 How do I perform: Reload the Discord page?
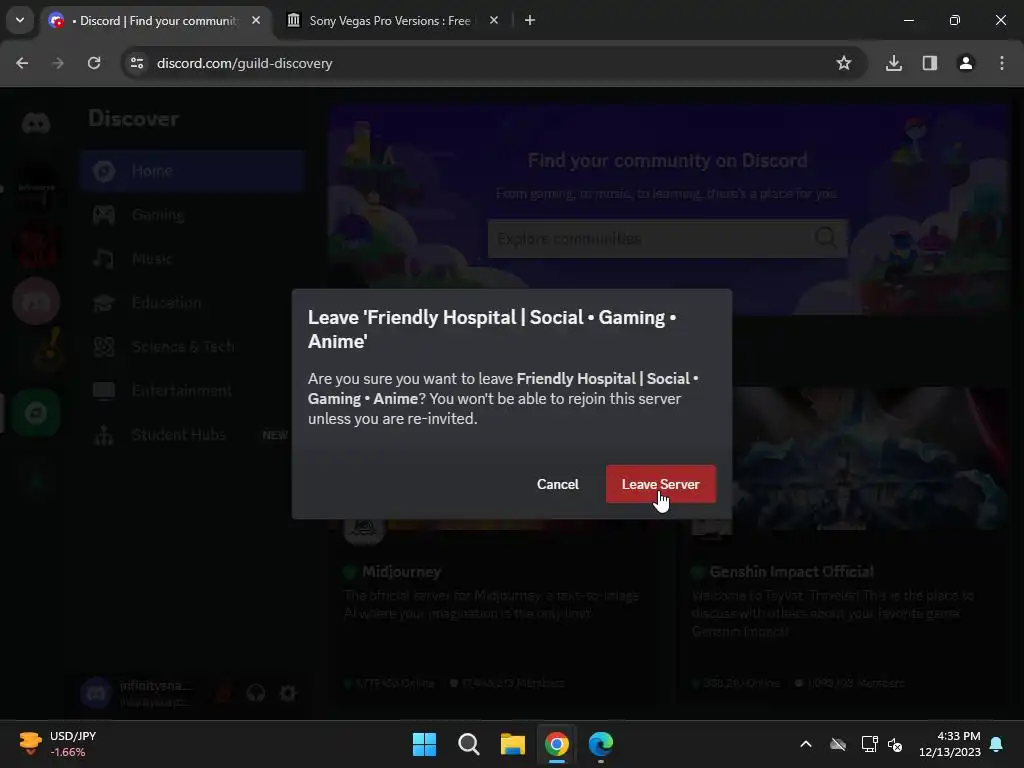coord(94,63)
